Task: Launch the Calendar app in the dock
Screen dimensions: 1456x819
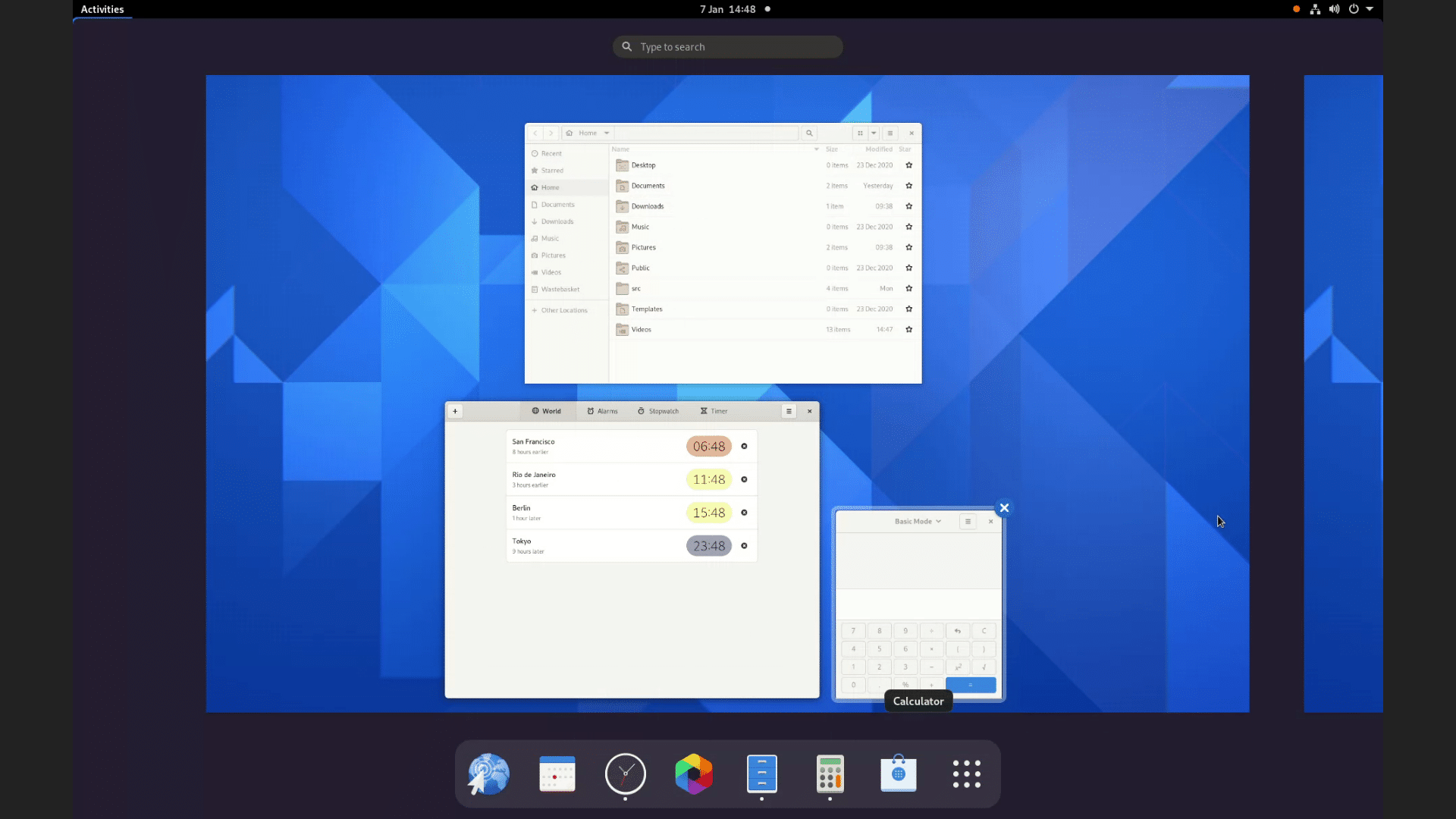Action: pyautogui.click(x=557, y=773)
